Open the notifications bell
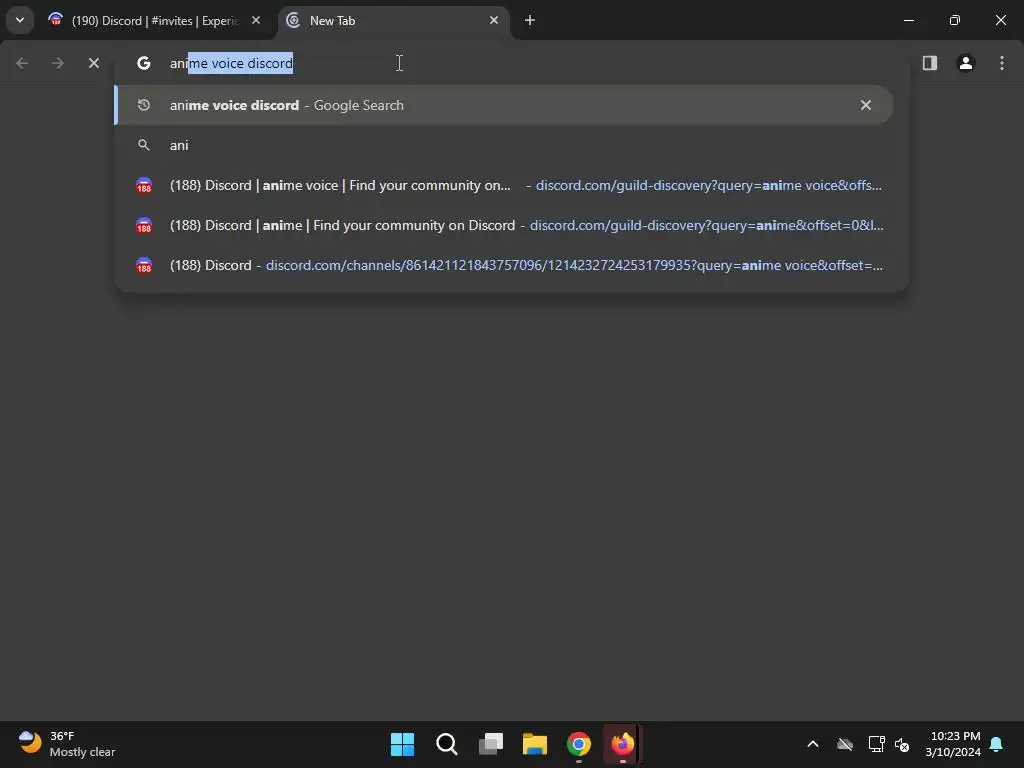The height and width of the screenshot is (768, 1024). pos(997,744)
